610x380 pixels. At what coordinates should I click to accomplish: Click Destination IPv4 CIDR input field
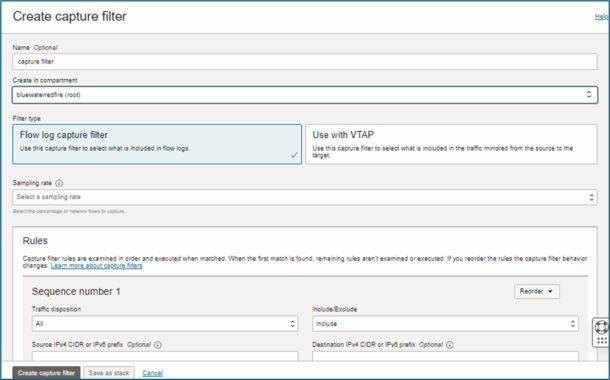445,356
